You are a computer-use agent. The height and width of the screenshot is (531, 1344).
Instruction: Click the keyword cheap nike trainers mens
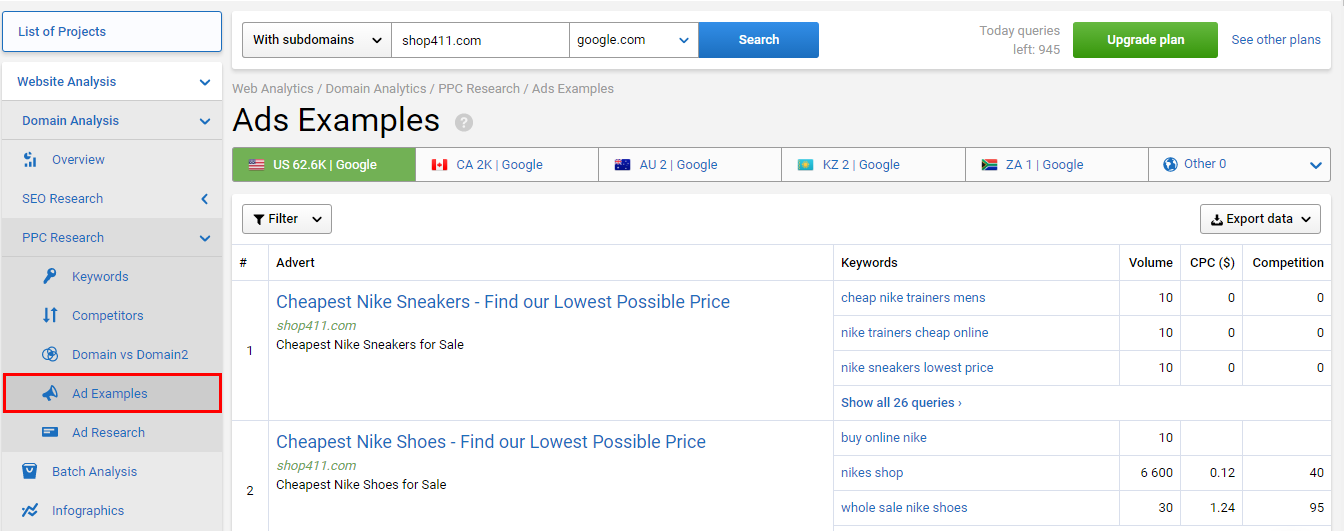[x=913, y=298]
